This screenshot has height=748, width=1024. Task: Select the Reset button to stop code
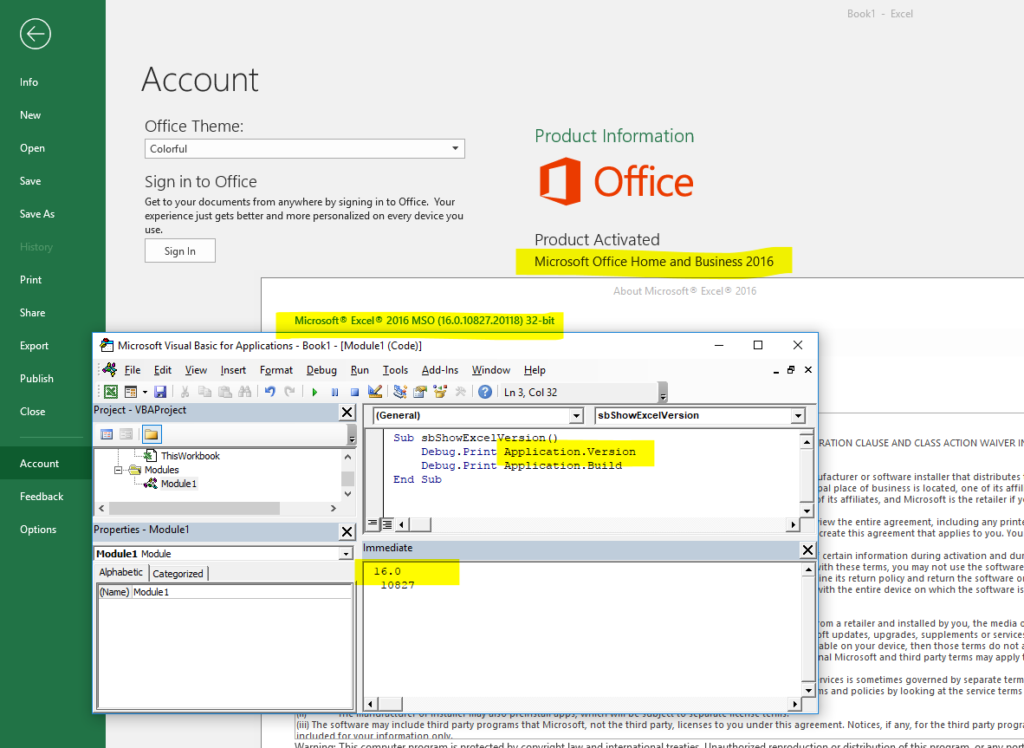click(354, 391)
